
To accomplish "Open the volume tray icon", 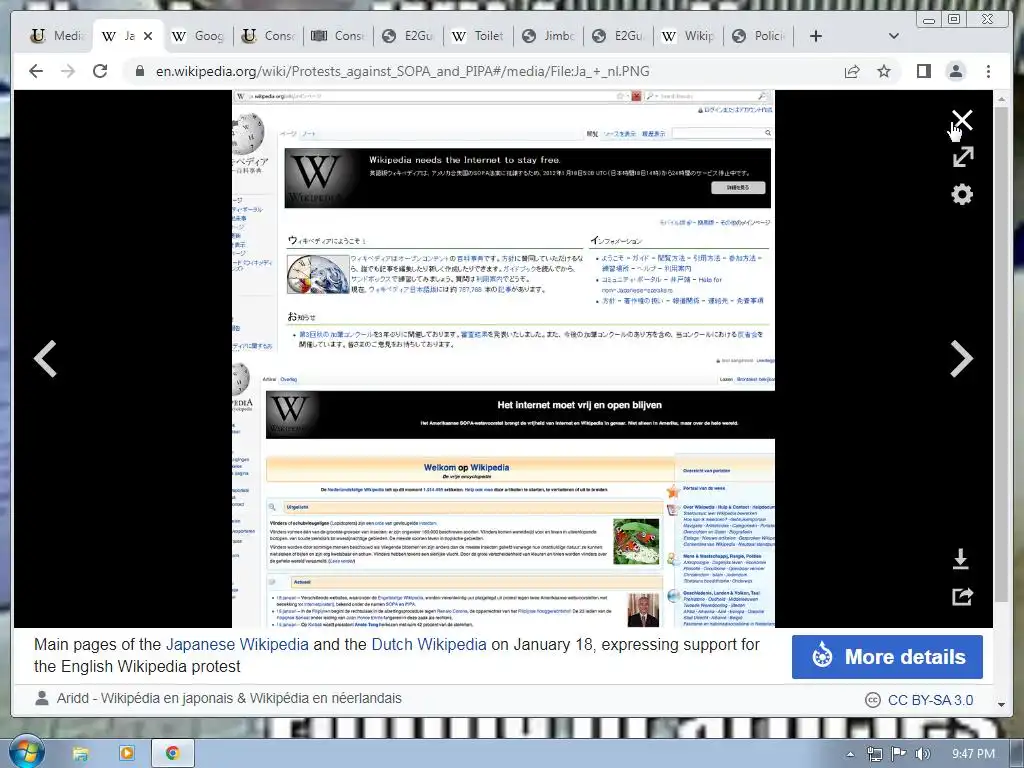I will coord(922,754).
